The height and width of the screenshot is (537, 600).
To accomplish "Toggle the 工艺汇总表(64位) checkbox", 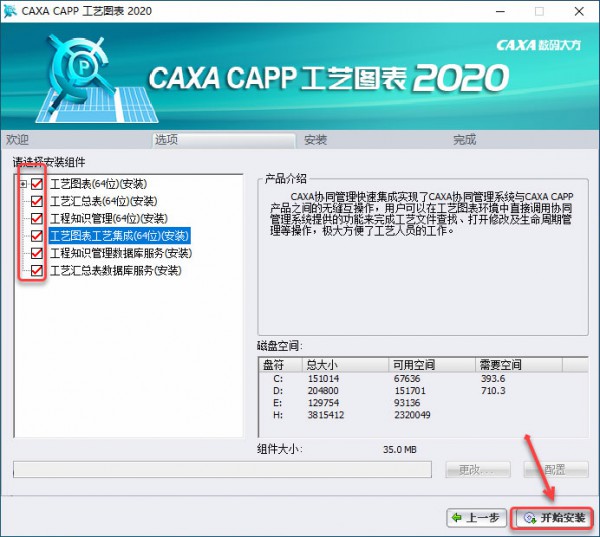I will point(38,201).
